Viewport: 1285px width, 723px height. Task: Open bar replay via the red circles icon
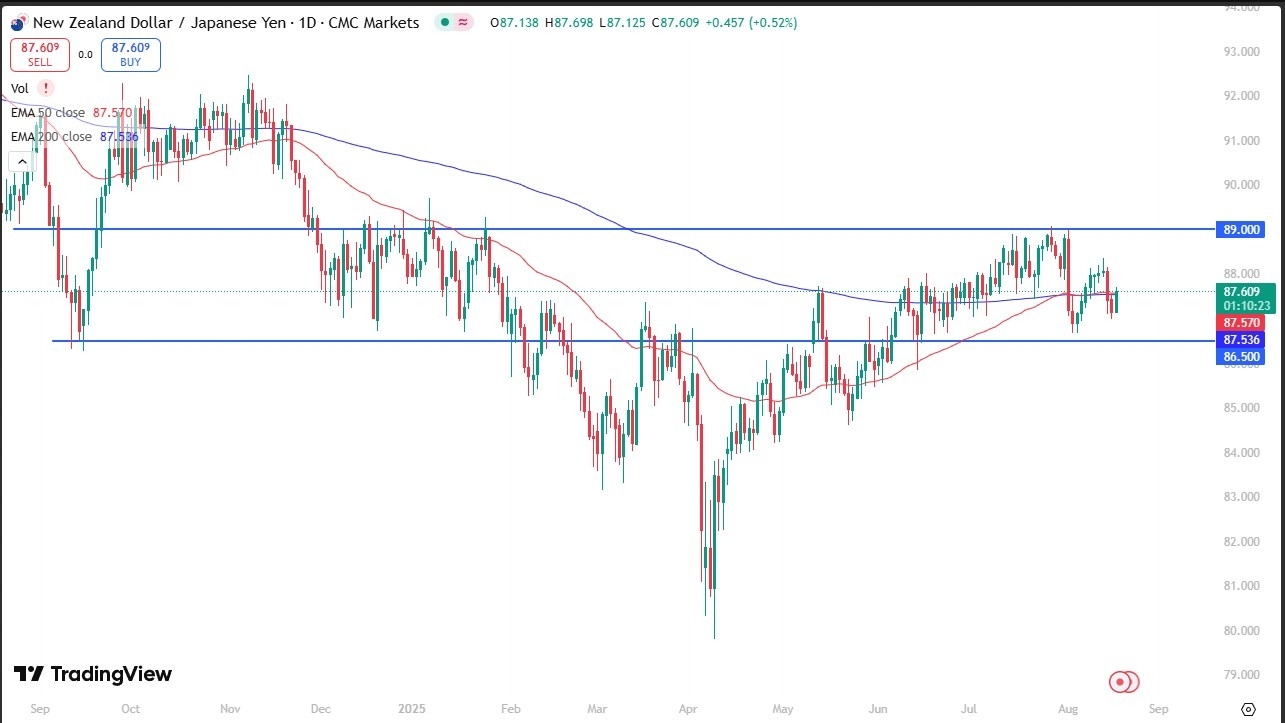click(x=1122, y=680)
